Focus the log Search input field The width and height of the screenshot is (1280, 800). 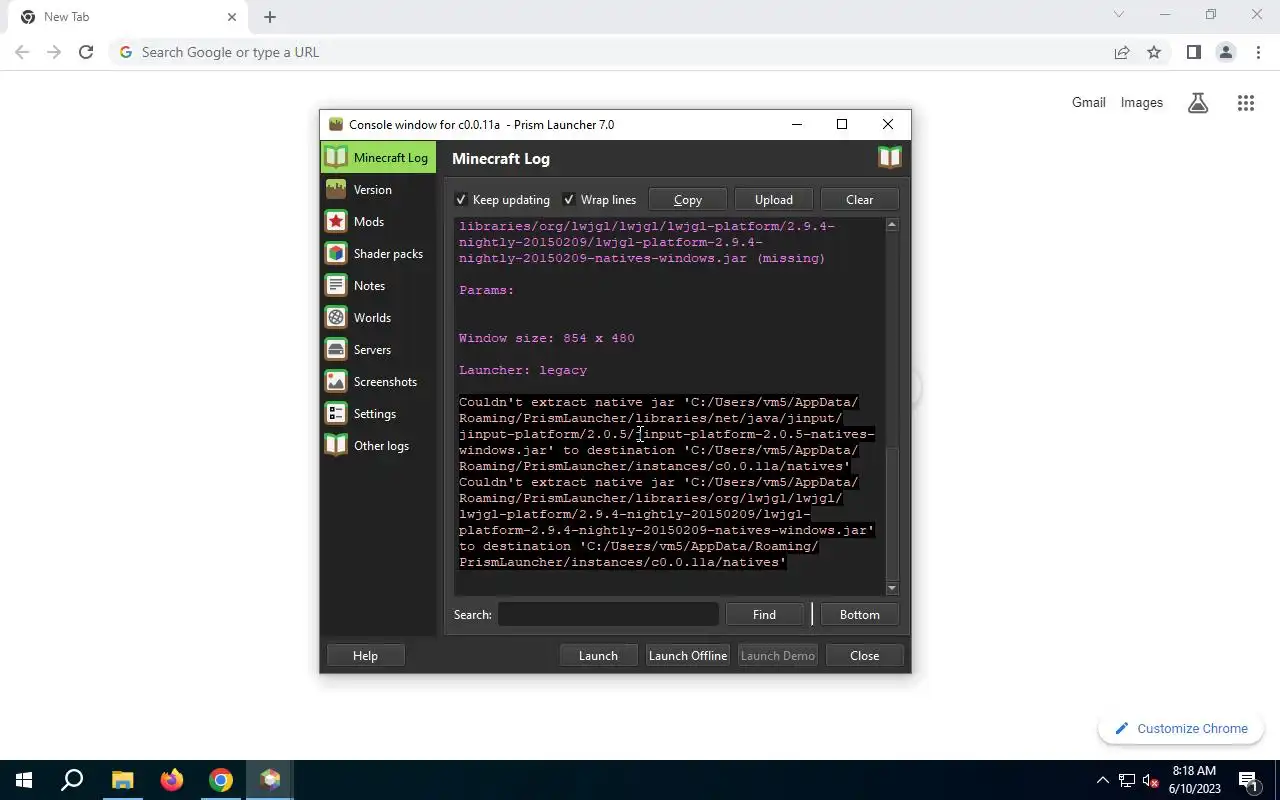click(608, 614)
